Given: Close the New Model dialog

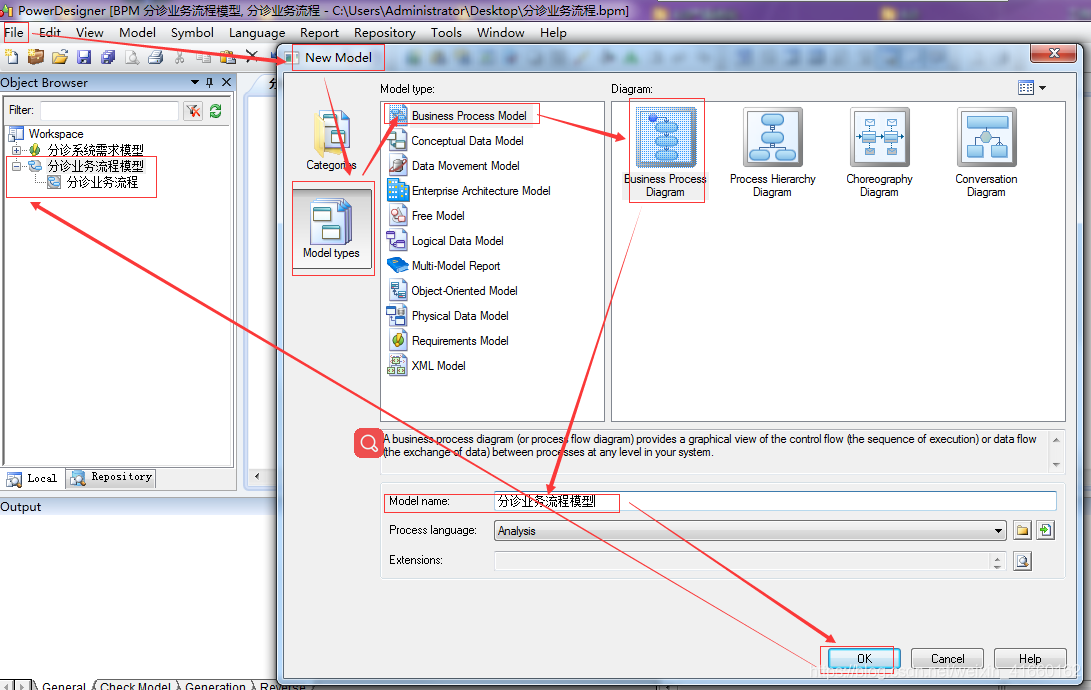Looking at the screenshot, I should [x=1054, y=53].
